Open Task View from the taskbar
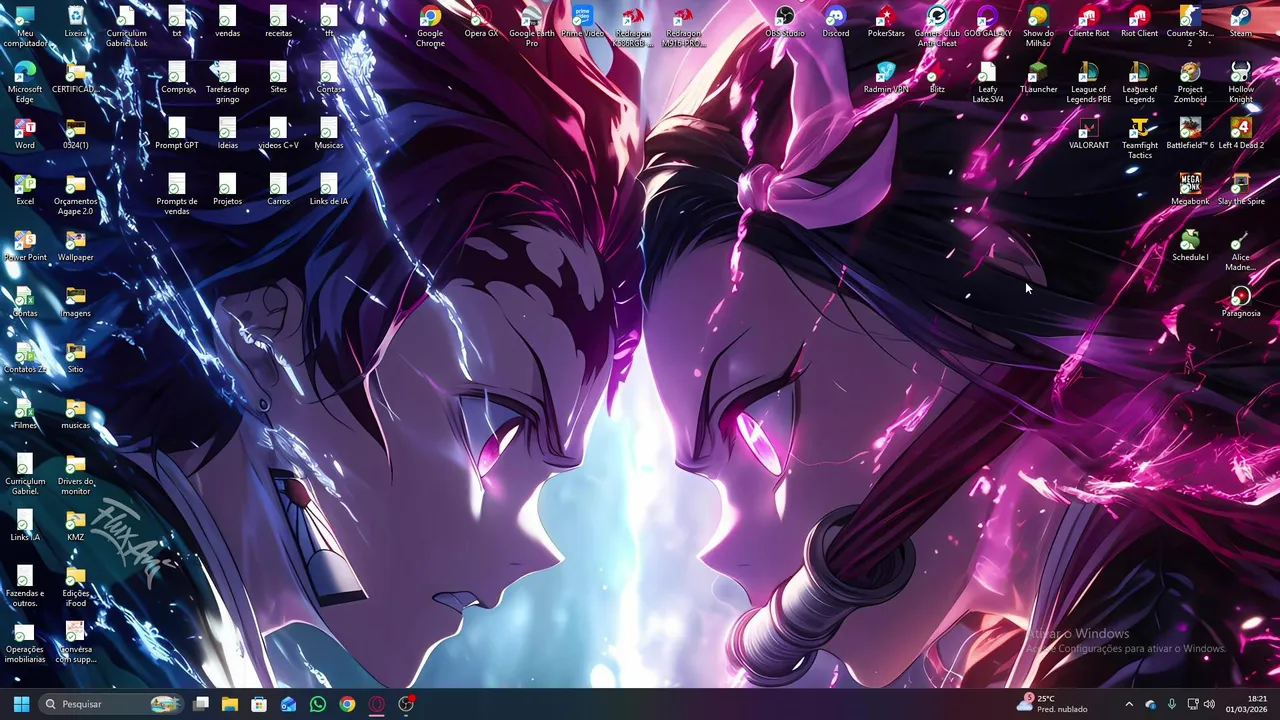 (x=201, y=704)
